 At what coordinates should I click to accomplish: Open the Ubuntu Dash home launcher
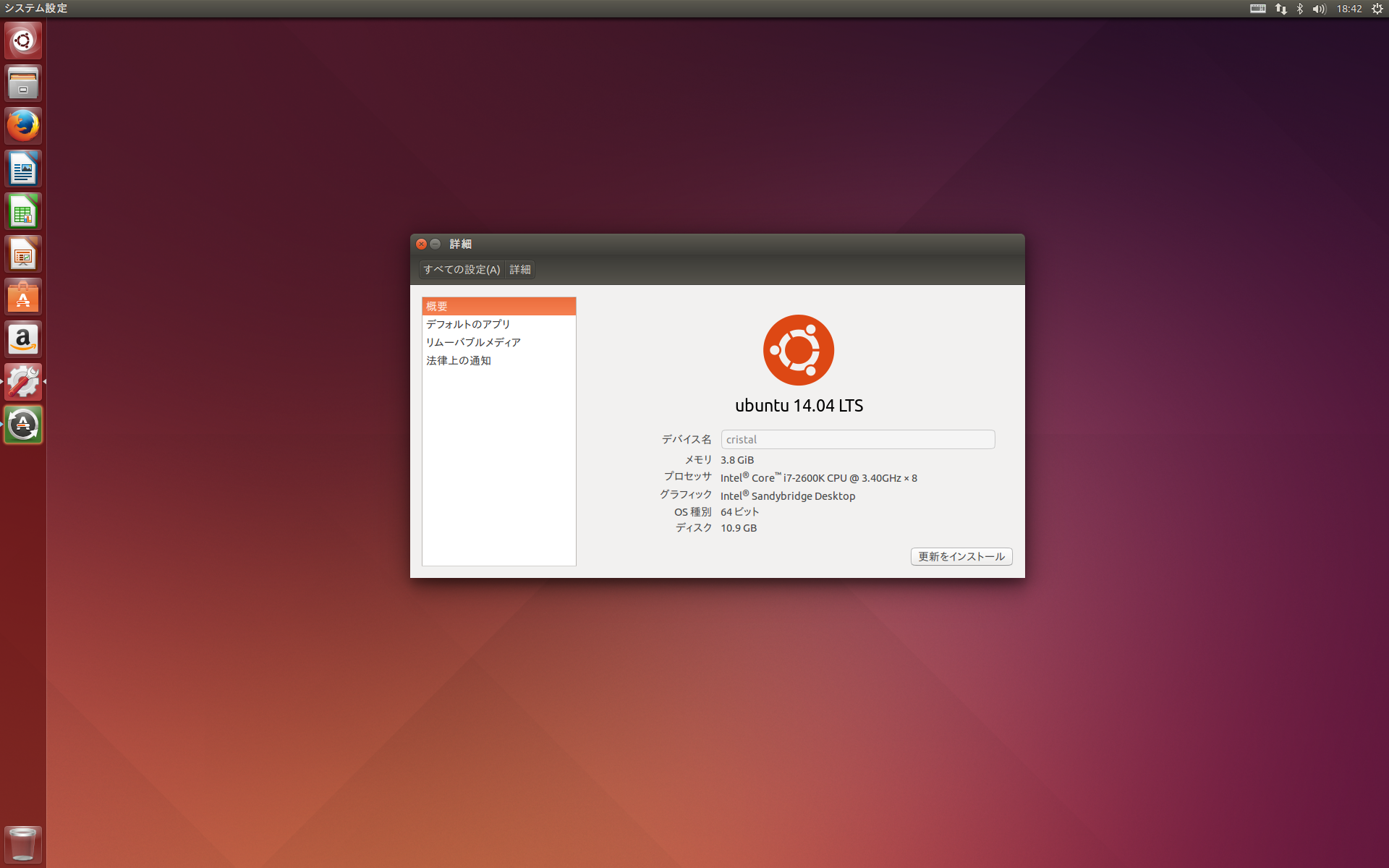pyautogui.click(x=23, y=41)
